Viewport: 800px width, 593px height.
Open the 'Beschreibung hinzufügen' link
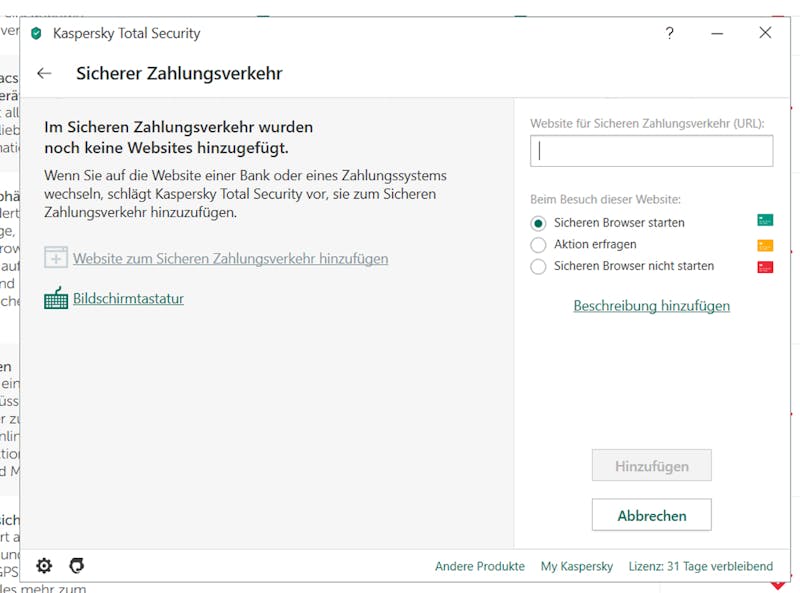pyautogui.click(x=652, y=306)
